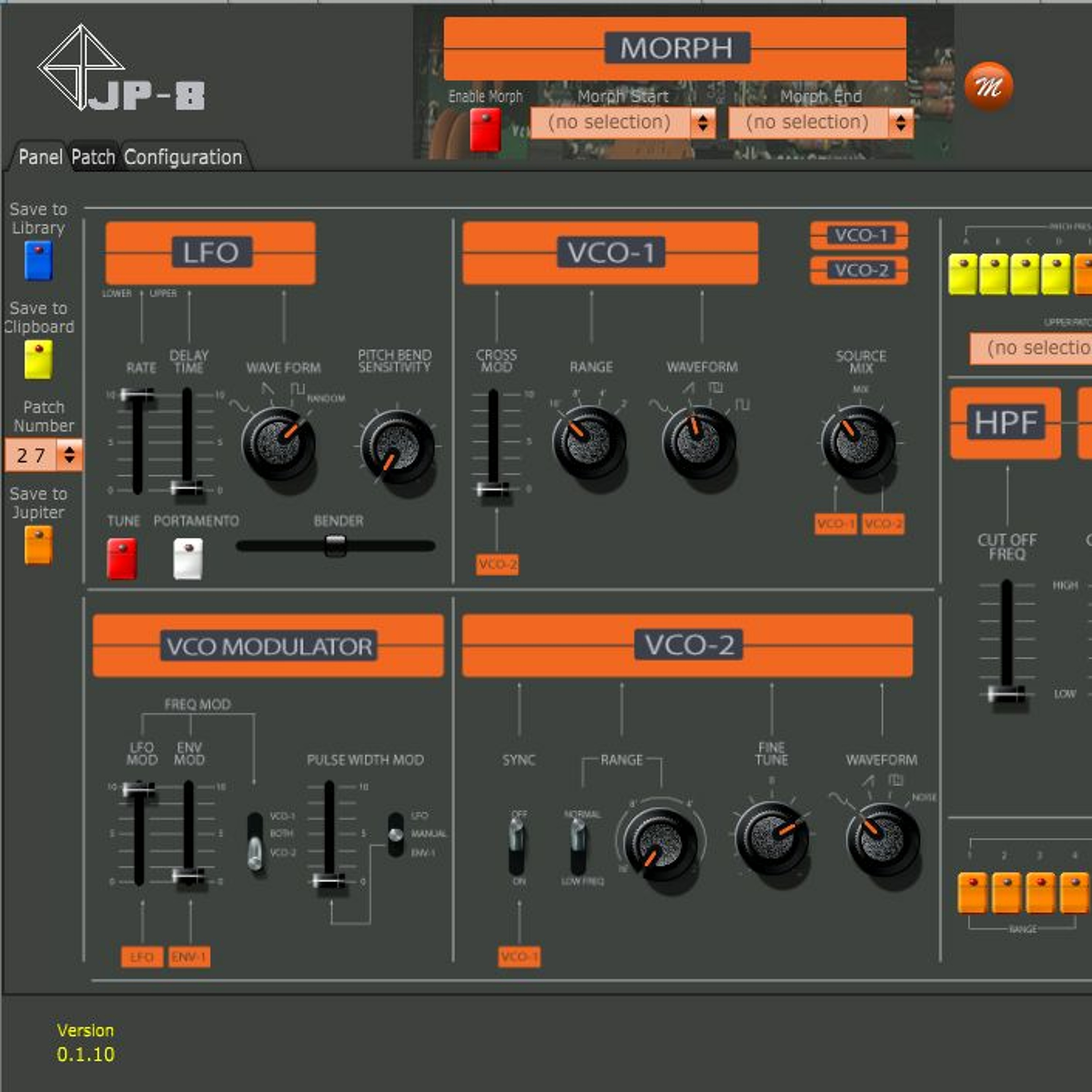
Task: Open the Upper Patch selection dropdown
Action: click(1032, 348)
